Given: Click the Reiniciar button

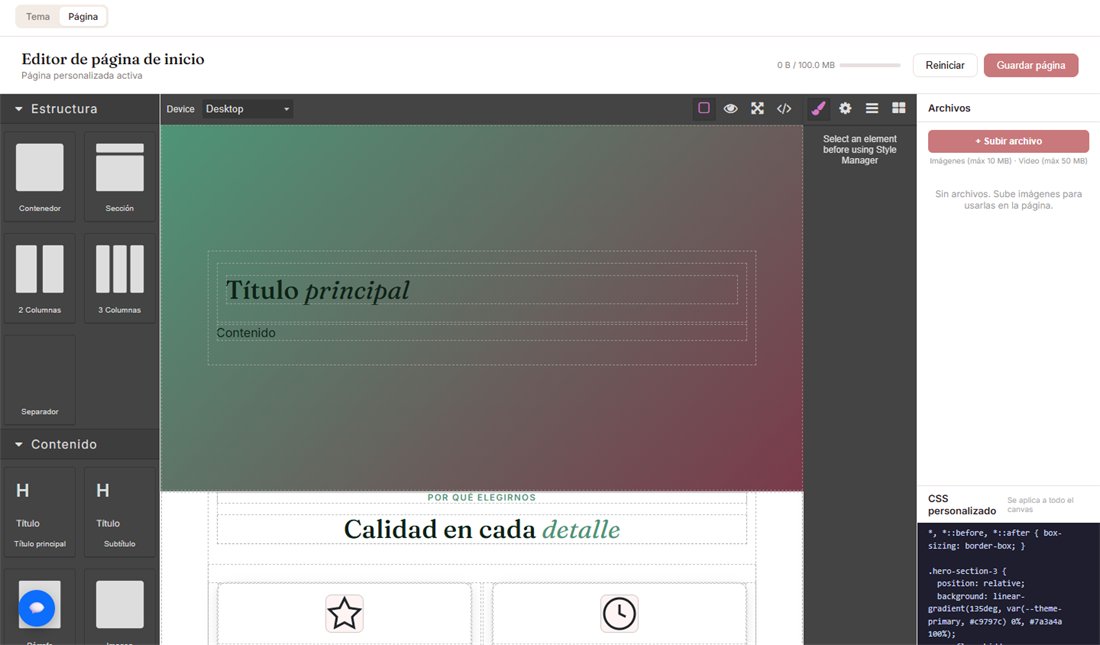Looking at the screenshot, I should point(945,65).
